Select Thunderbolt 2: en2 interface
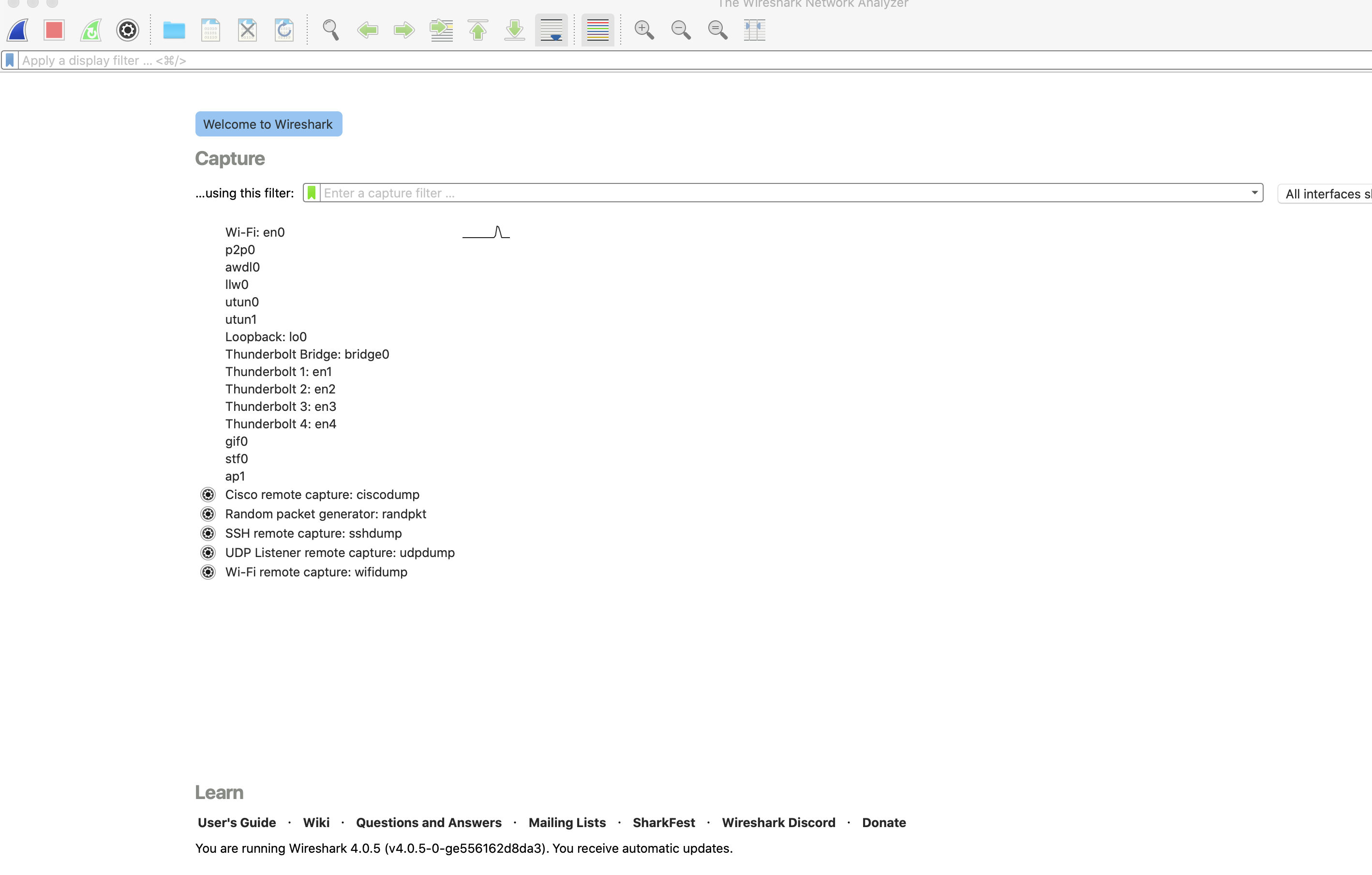This screenshot has width=1372, height=875. click(280, 389)
